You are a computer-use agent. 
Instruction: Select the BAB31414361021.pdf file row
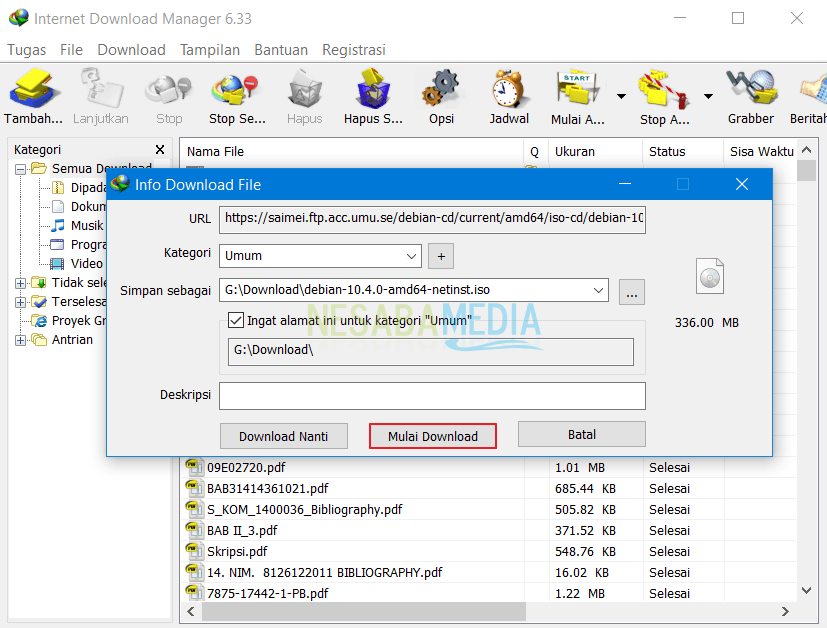pos(488,488)
